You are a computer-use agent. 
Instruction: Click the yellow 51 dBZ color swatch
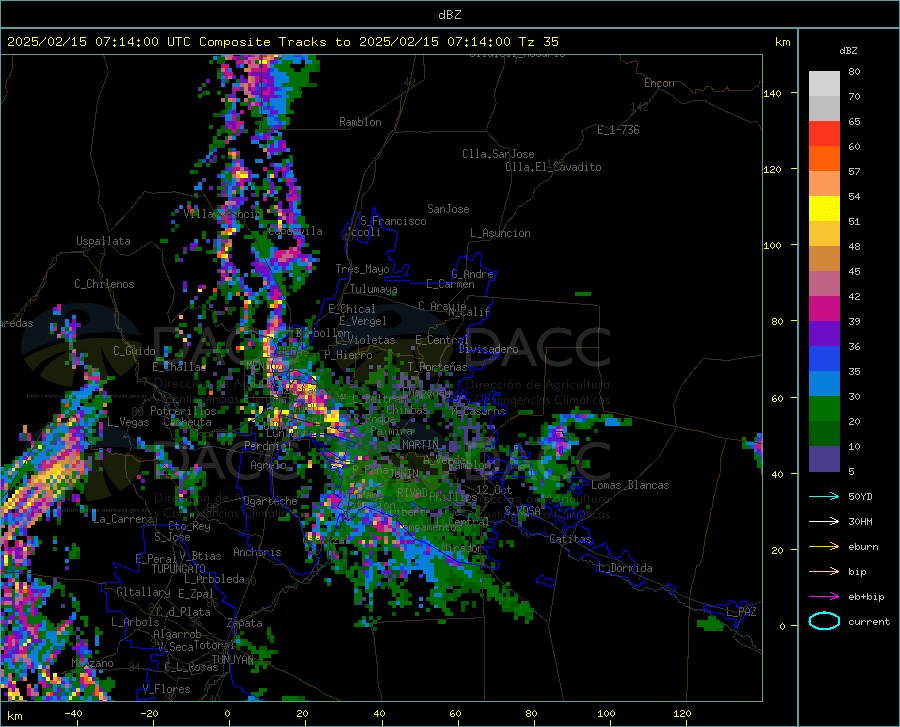click(824, 209)
